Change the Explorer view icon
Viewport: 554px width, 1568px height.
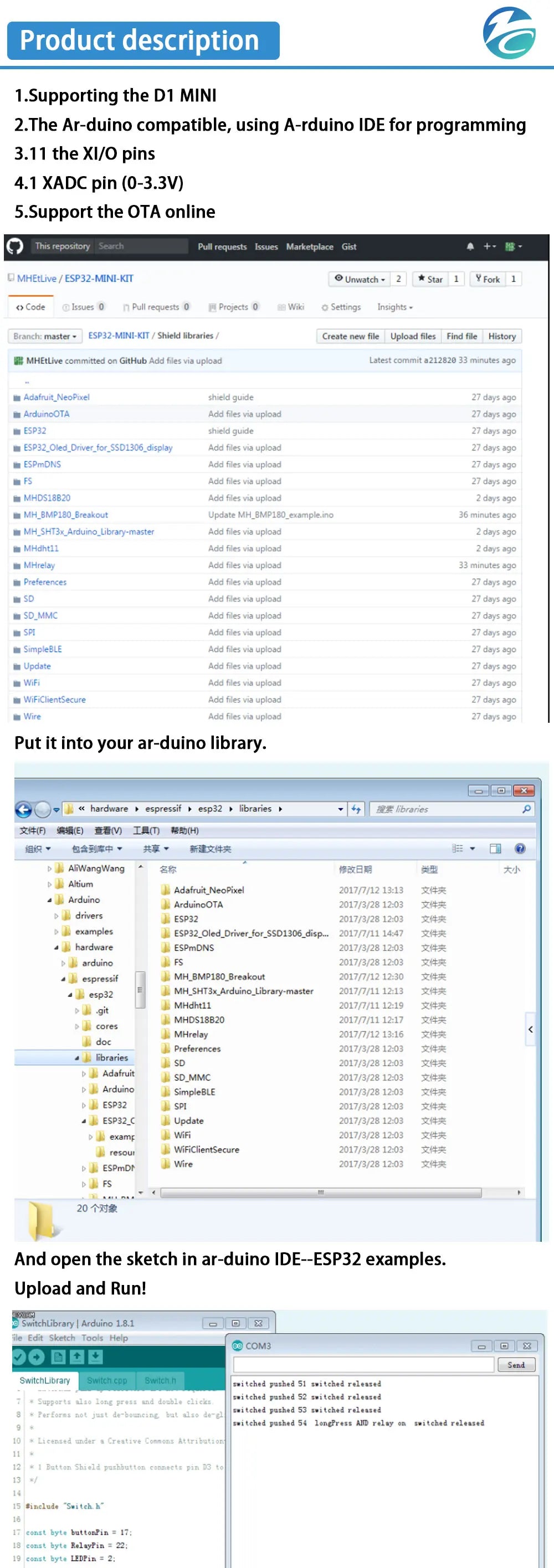[457, 849]
